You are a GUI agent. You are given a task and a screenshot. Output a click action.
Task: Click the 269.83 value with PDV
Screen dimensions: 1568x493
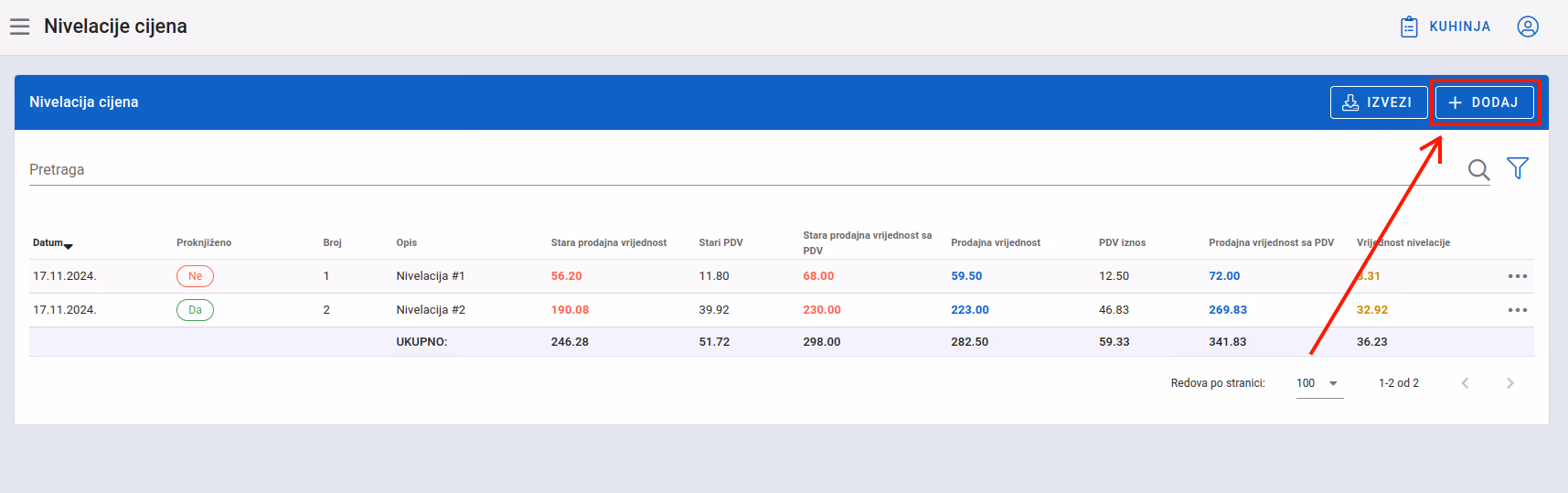tap(1228, 310)
